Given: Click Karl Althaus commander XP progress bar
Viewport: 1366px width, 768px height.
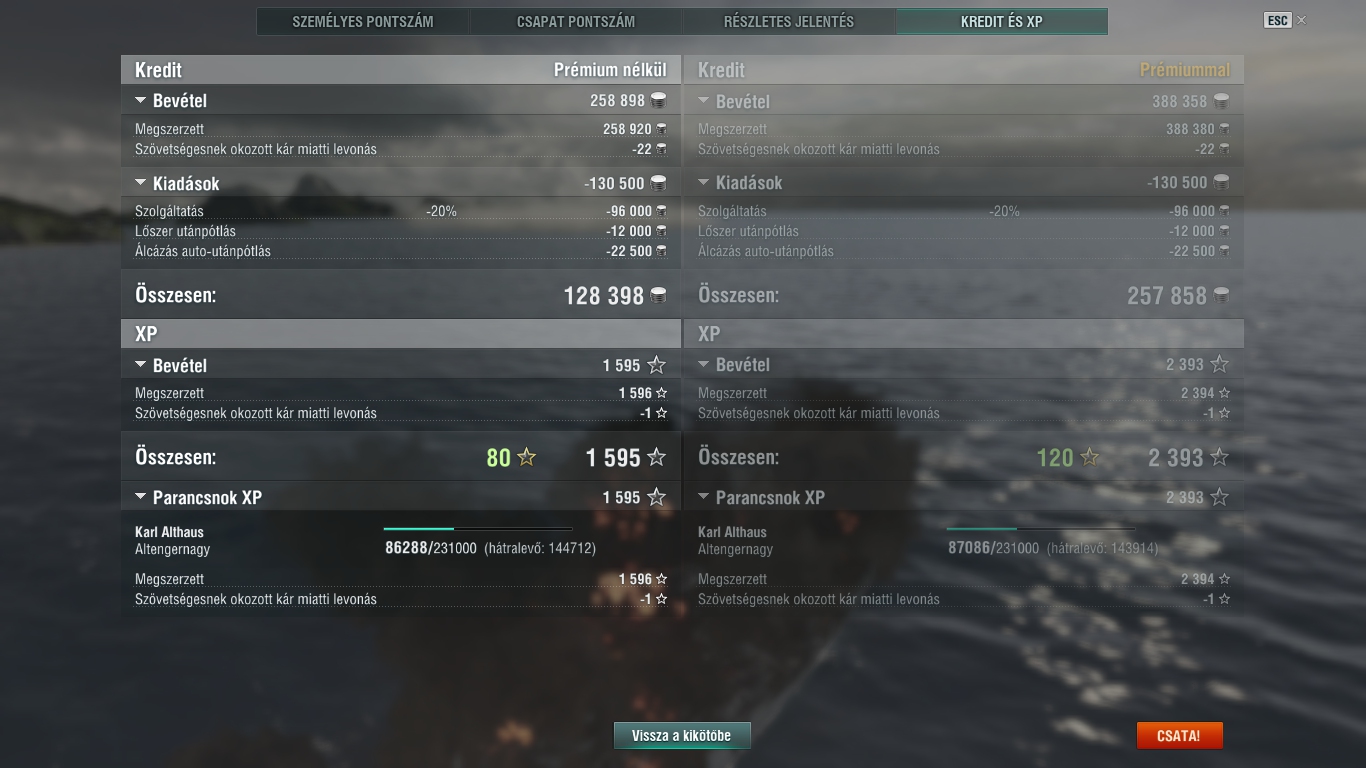Looking at the screenshot, I should (x=478, y=529).
